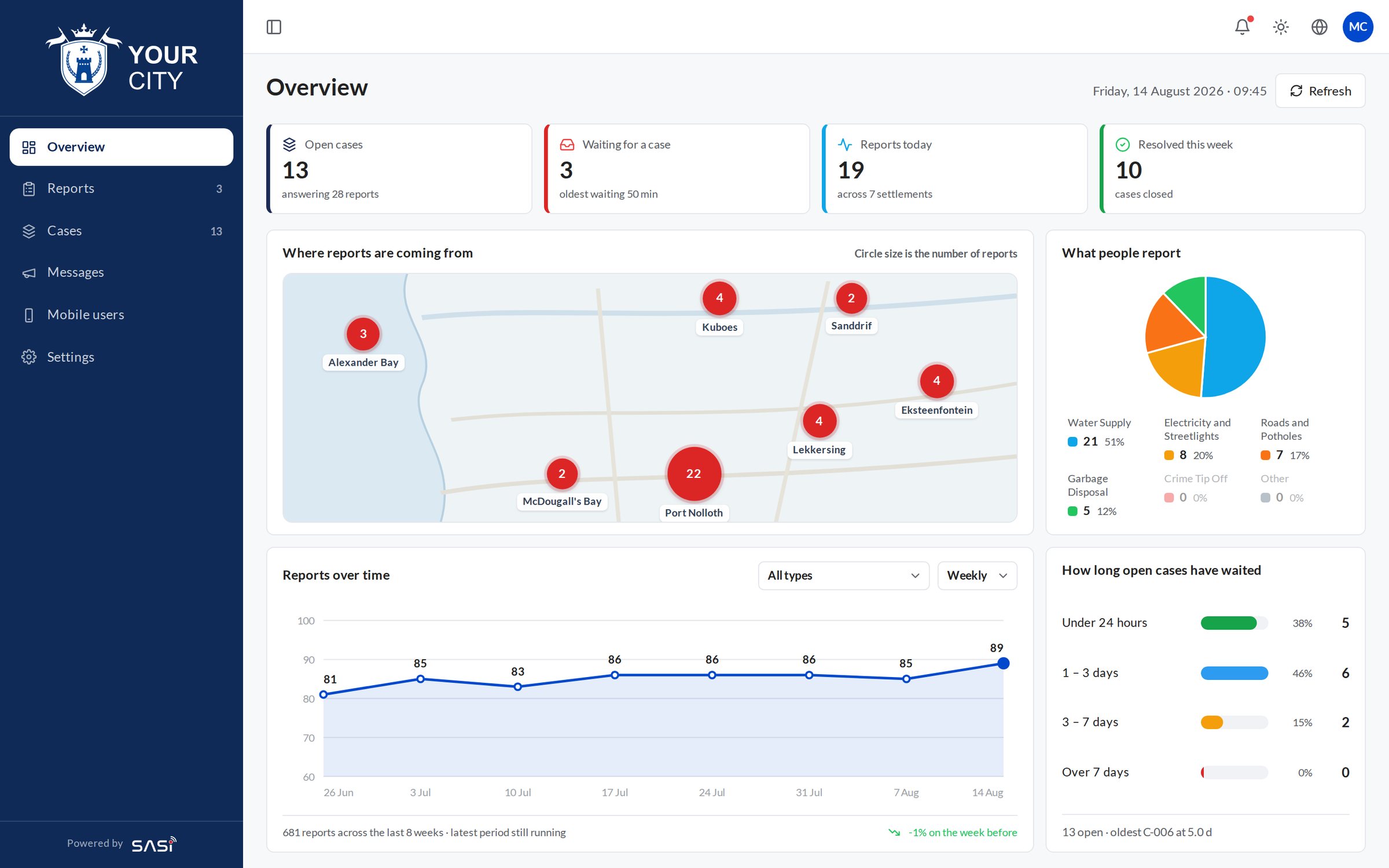This screenshot has width=1389, height=868.
Task: Click the Alexander Bay map circle
Action: tap(363, 334)
